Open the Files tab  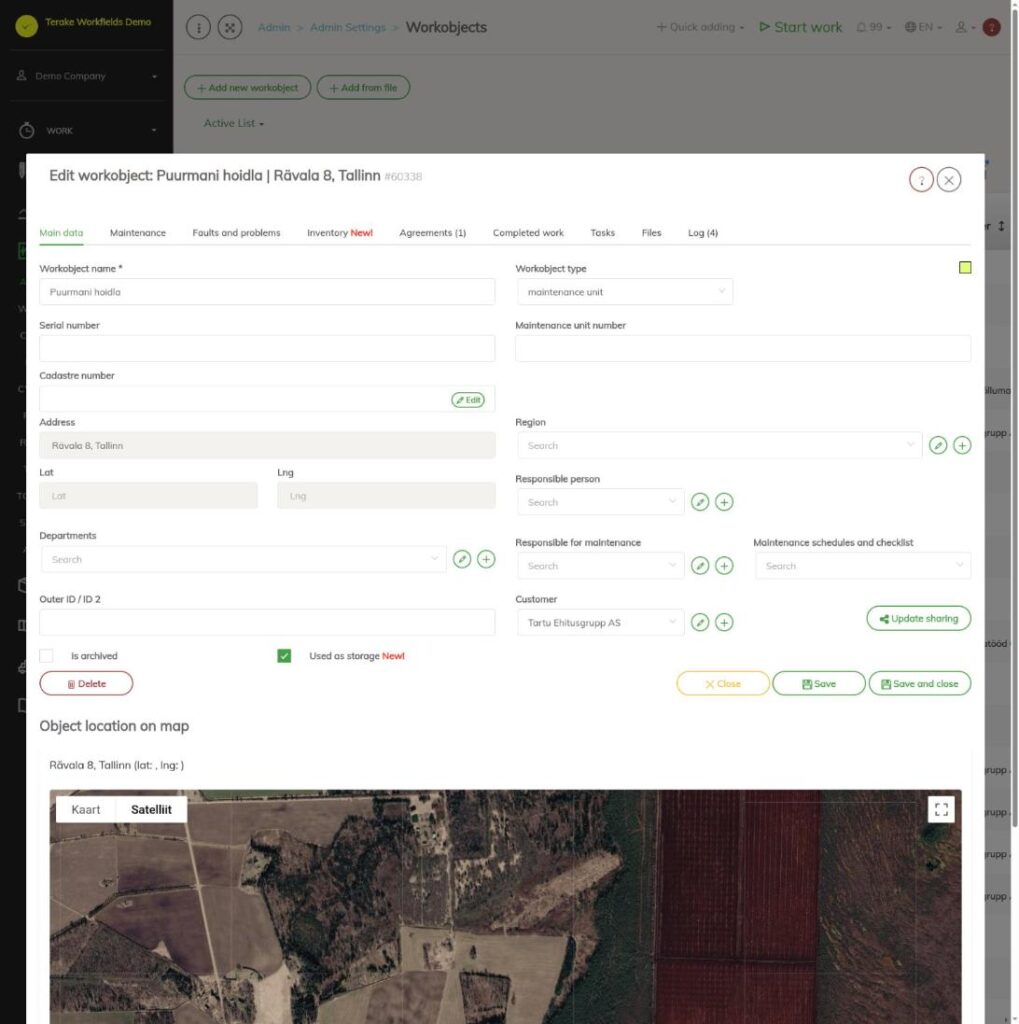tap(651, 232)
